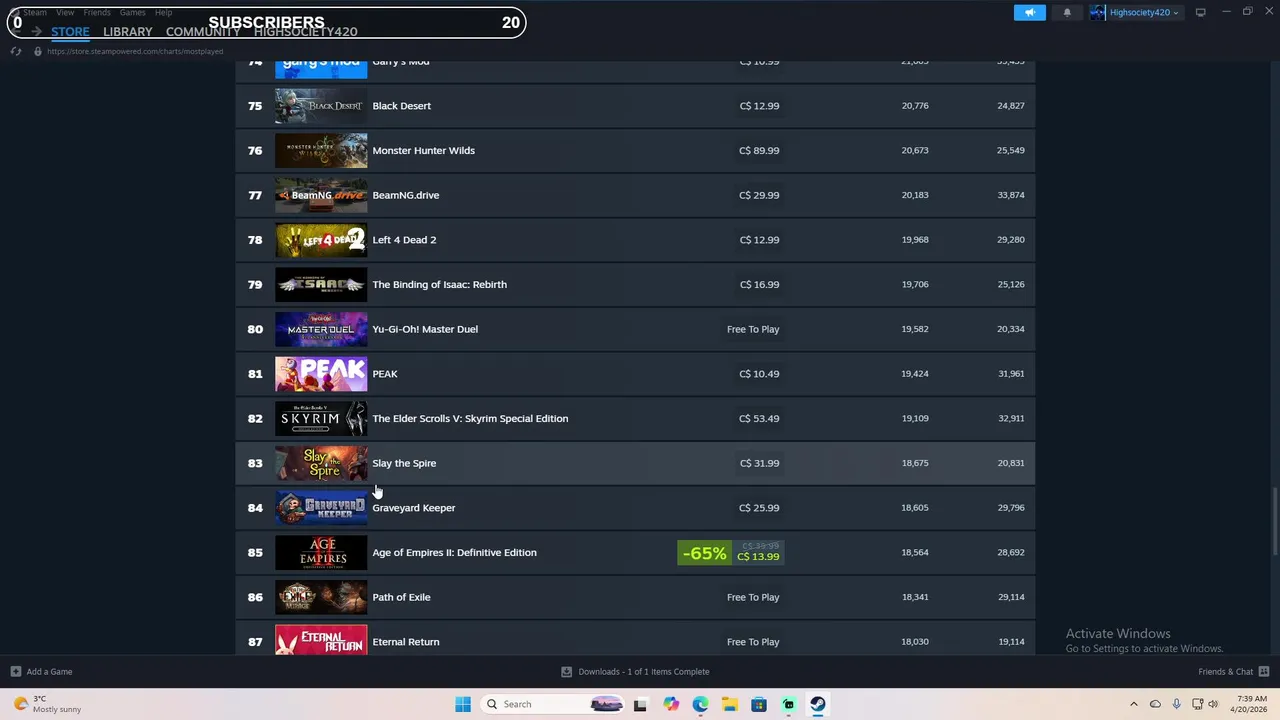Image resolution: width=1280 pixels, height=720 pixels.
Task: Click the Eternal Return artwork
Action: (321, 641)
